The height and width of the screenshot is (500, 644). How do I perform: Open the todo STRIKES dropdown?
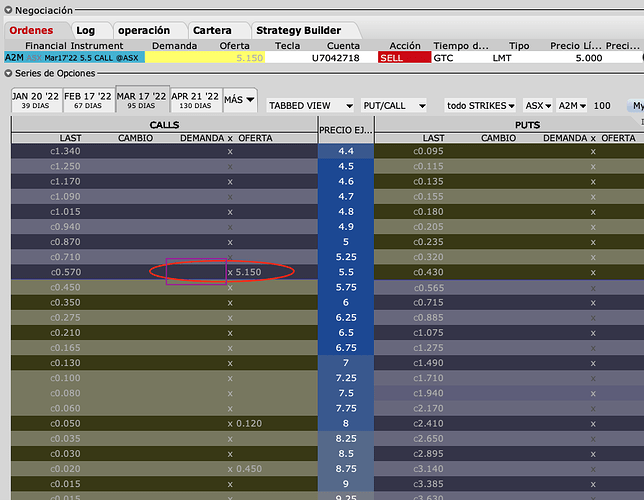pos(480,106)
